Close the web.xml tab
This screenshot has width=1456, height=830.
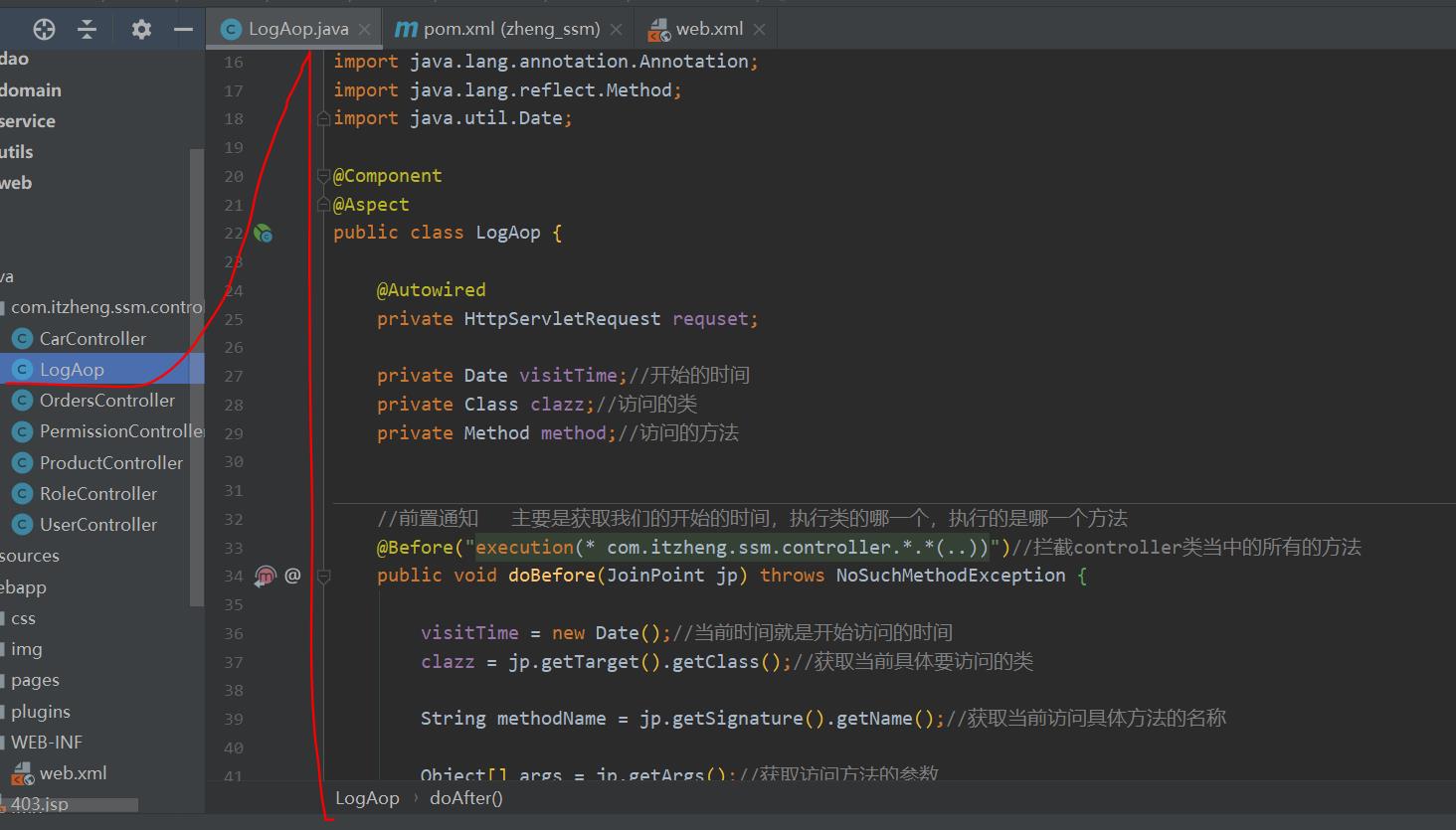[x=759, y=30]
